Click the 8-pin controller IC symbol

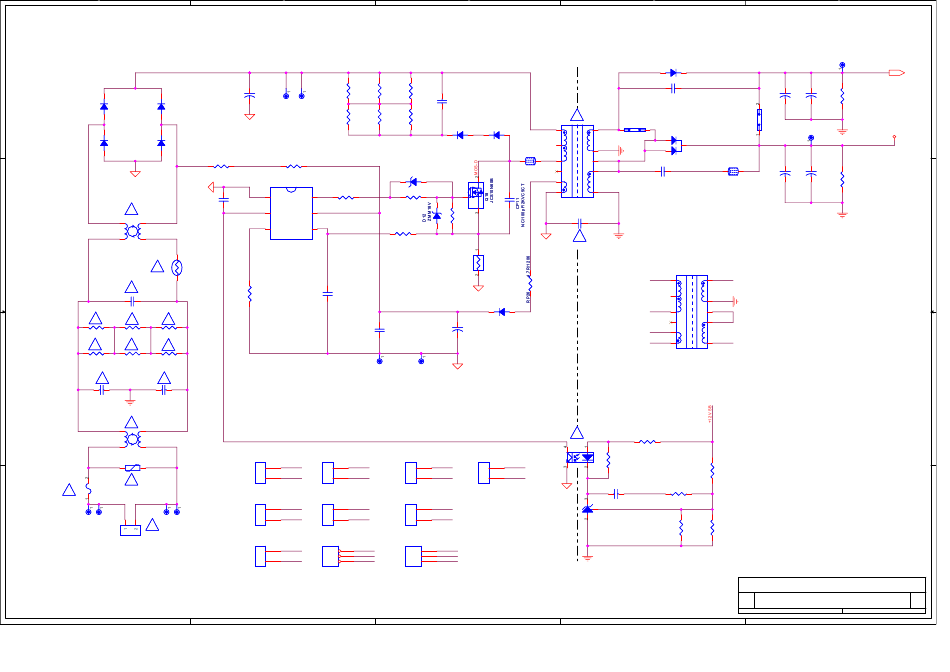coord(291,213)
